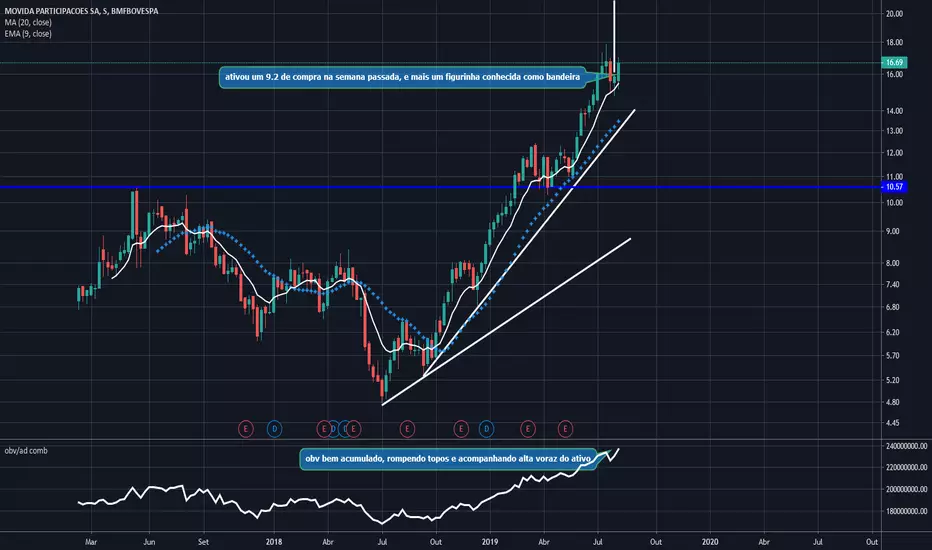
Task: Click the Jun label on the time axis
Action: click(x=149, y=542)
